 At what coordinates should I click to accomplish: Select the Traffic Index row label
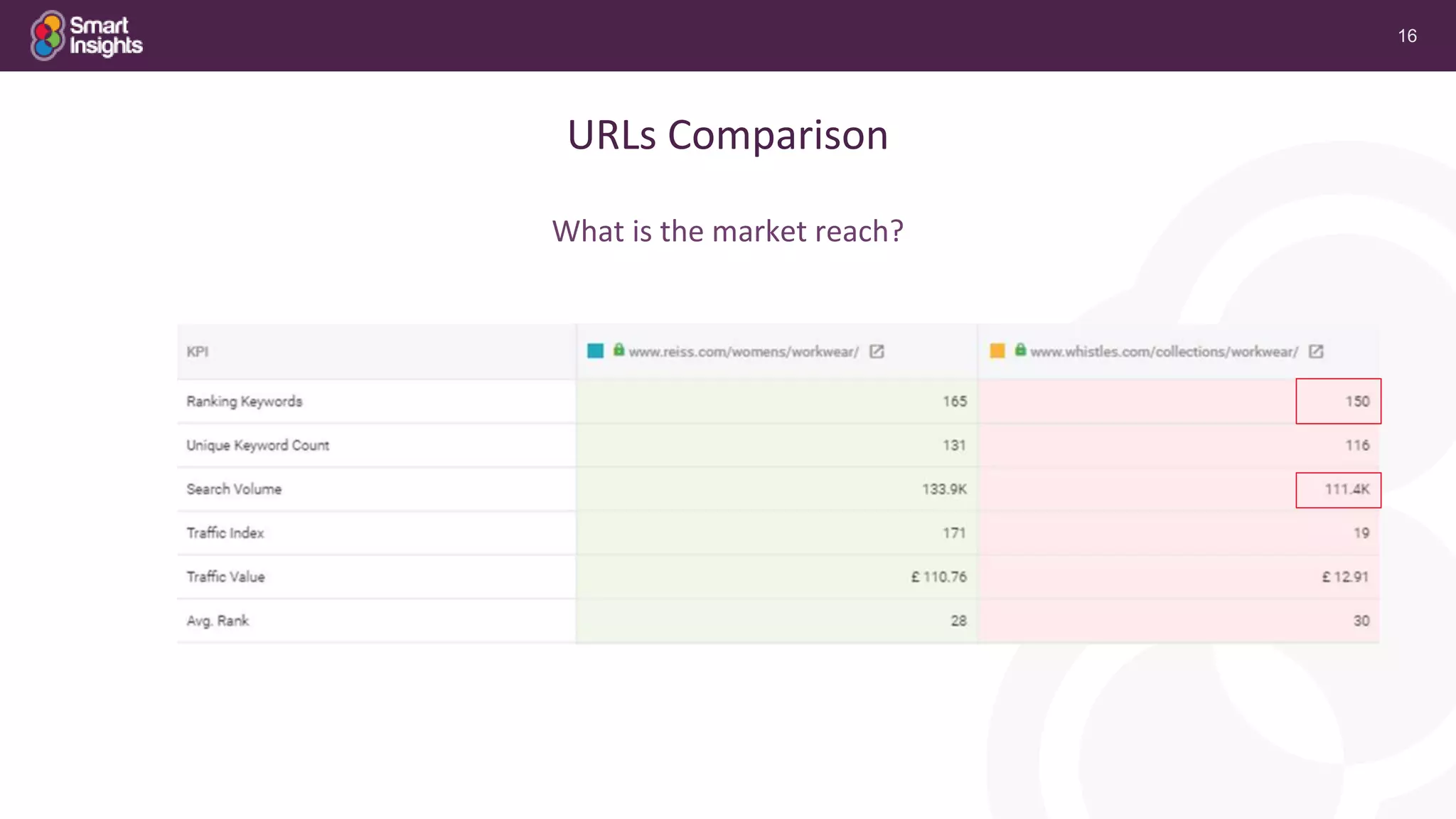[225, 533]
